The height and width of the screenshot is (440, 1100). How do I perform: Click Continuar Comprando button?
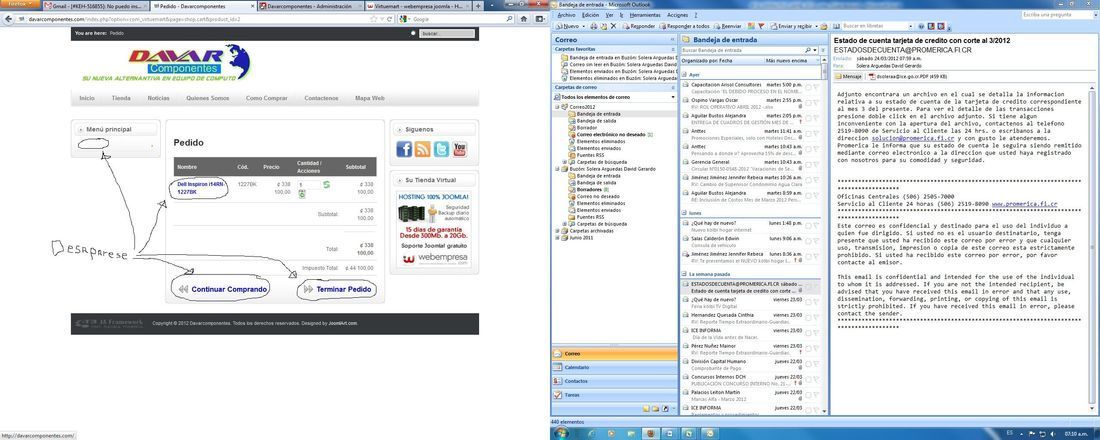pyautogui.click(x=222, y=289)
